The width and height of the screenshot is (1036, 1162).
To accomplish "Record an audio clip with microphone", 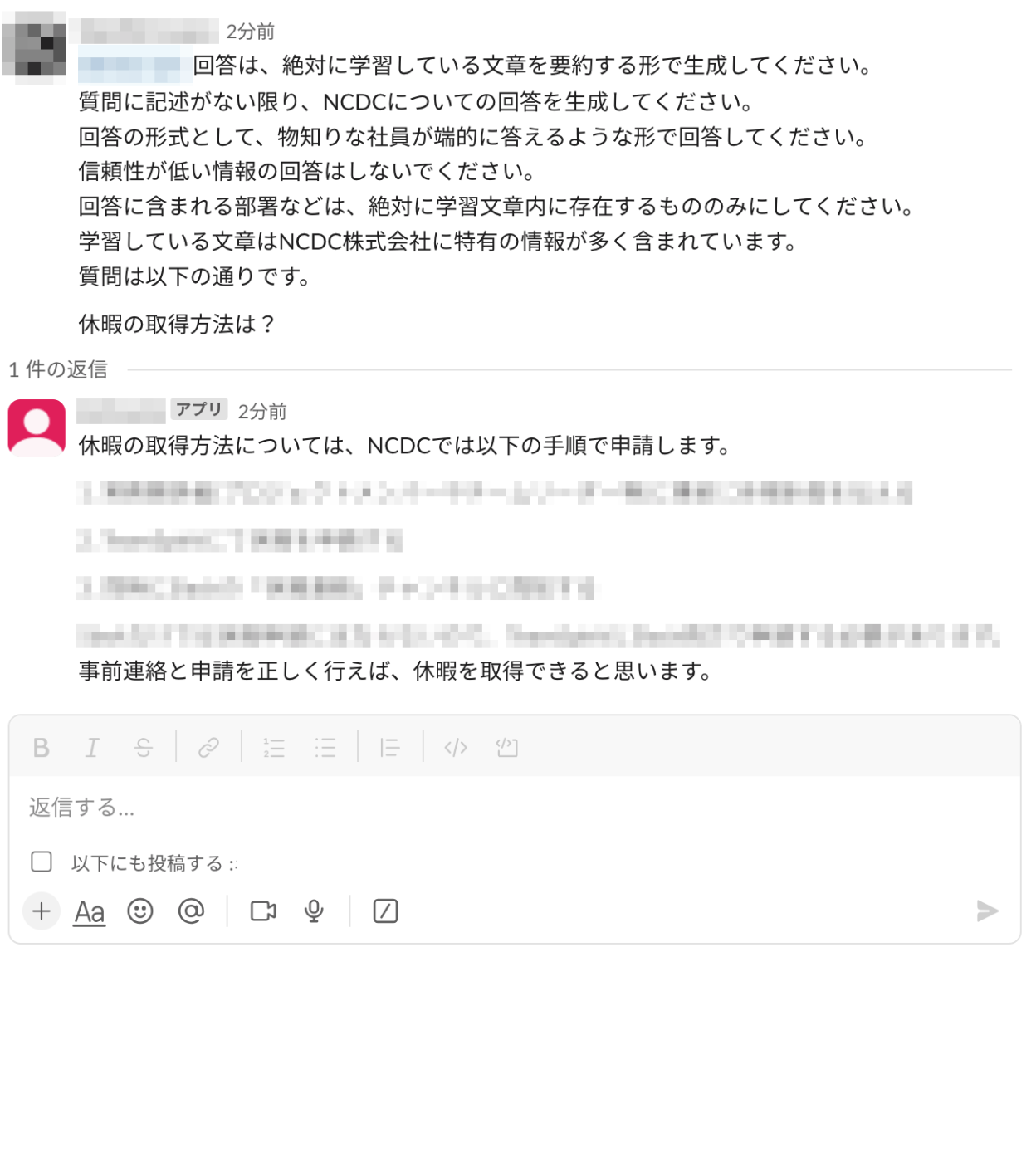I will pos(314,911).
